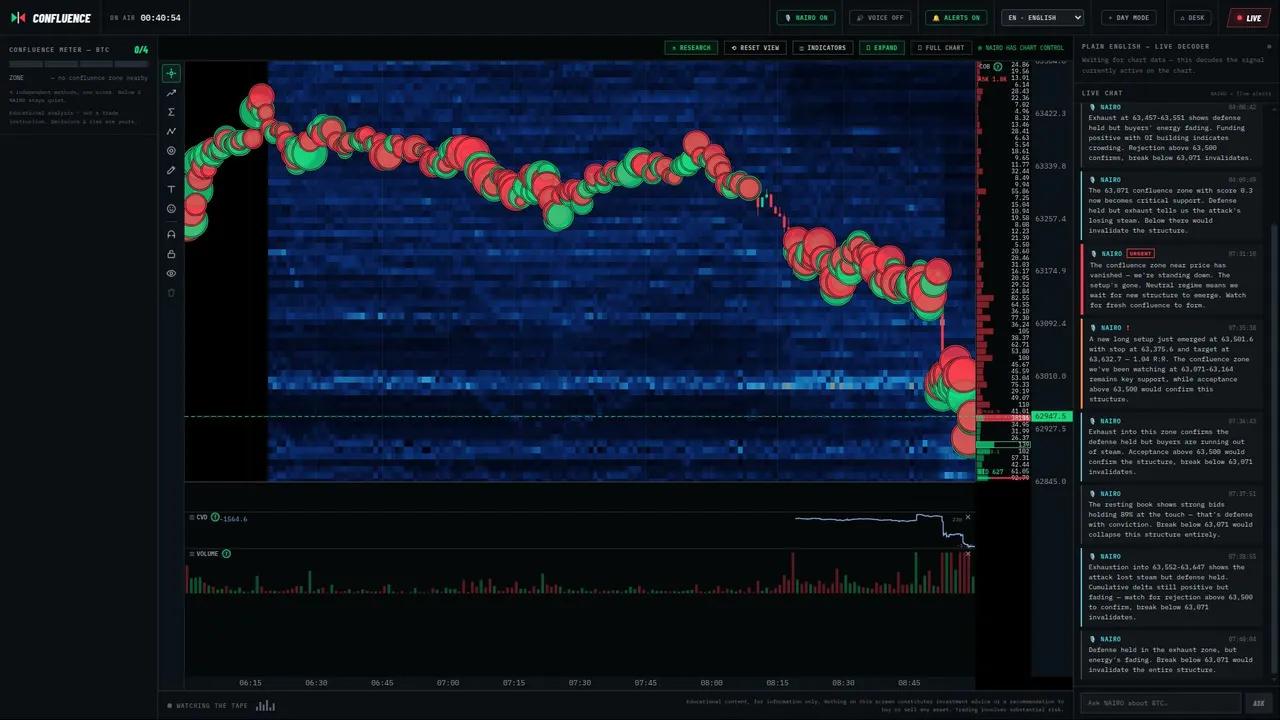The image size is (1280, 720).
Task: Switch to DAY MODE
Action: coord(1129,18)
